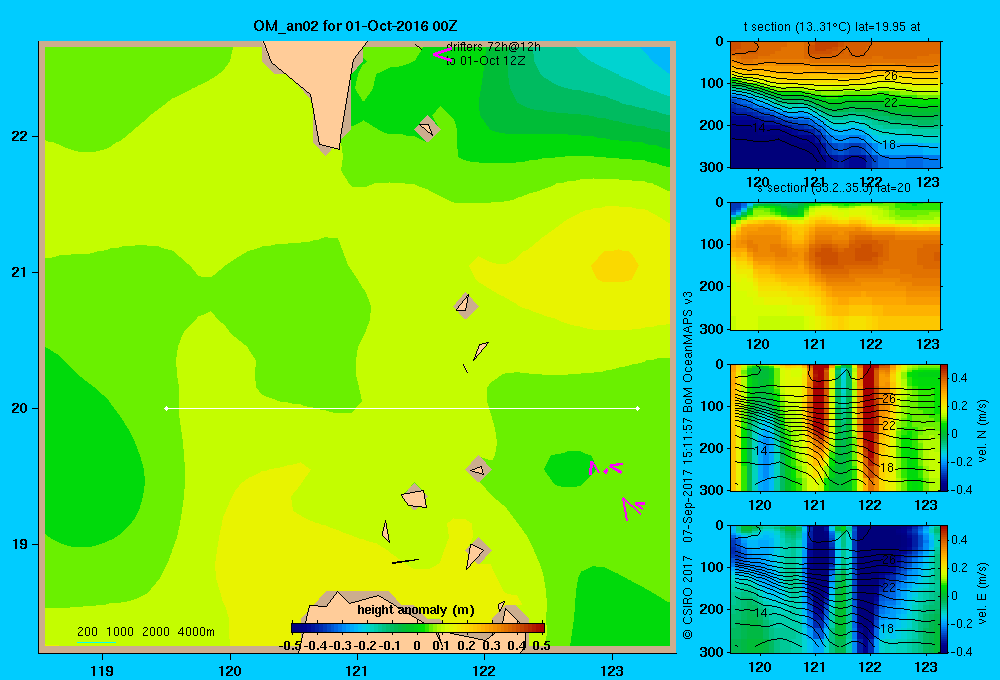The width and height of the screenshot is (1000, 680).
Task: Click the 0.4 tick on vel. N scale
Action: point(959,378)
